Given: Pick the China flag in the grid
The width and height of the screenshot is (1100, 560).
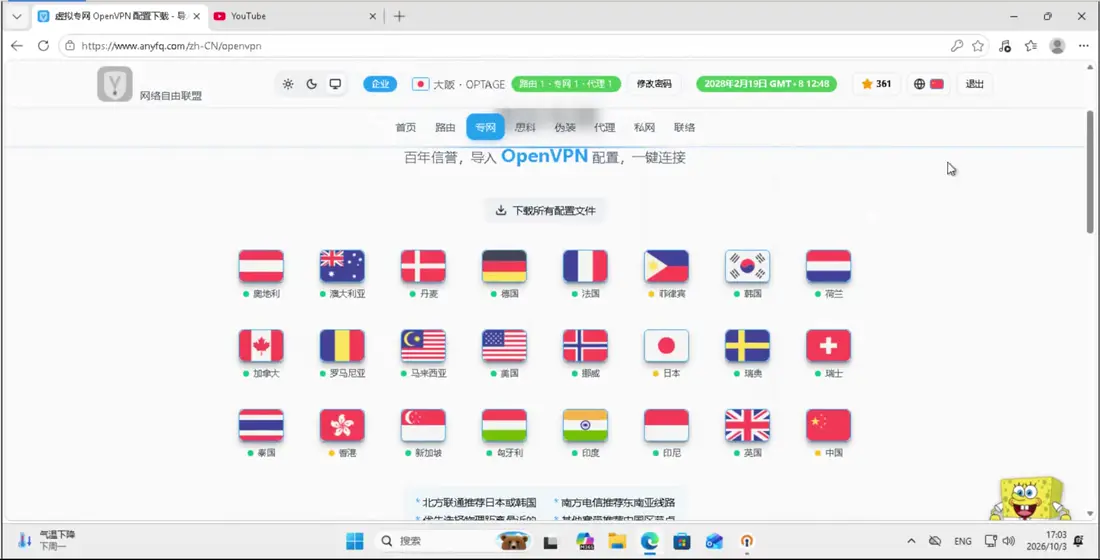Looking at the screenshot, I should tap(829, 425).
